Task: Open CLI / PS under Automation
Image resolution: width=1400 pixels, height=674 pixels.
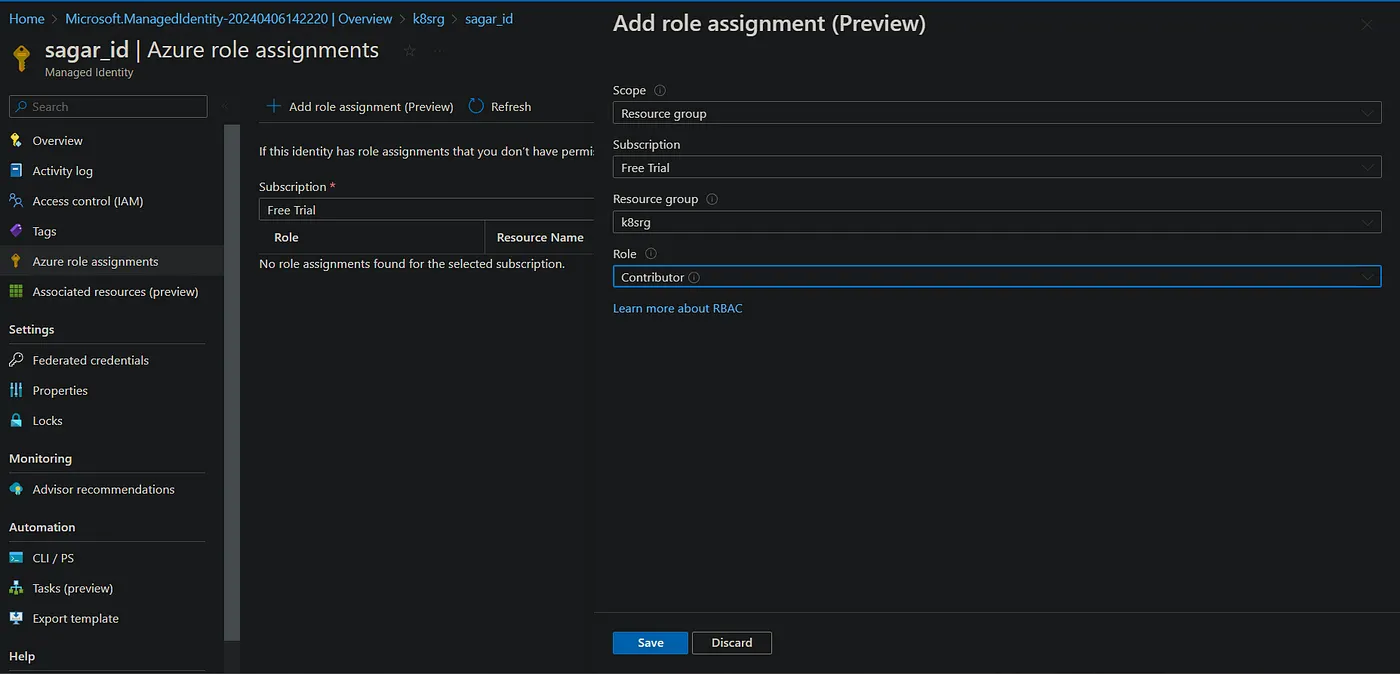Action: (x=53, y=557)
